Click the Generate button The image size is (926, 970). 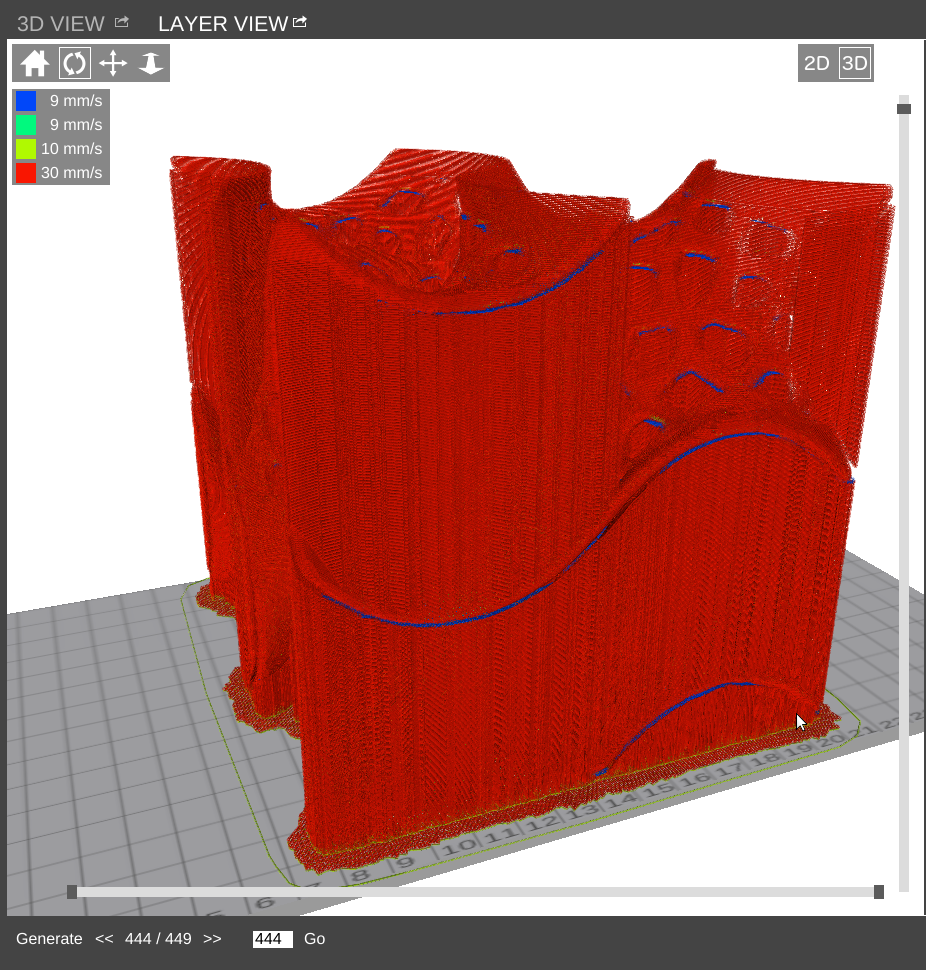click(x=49, y=939)
